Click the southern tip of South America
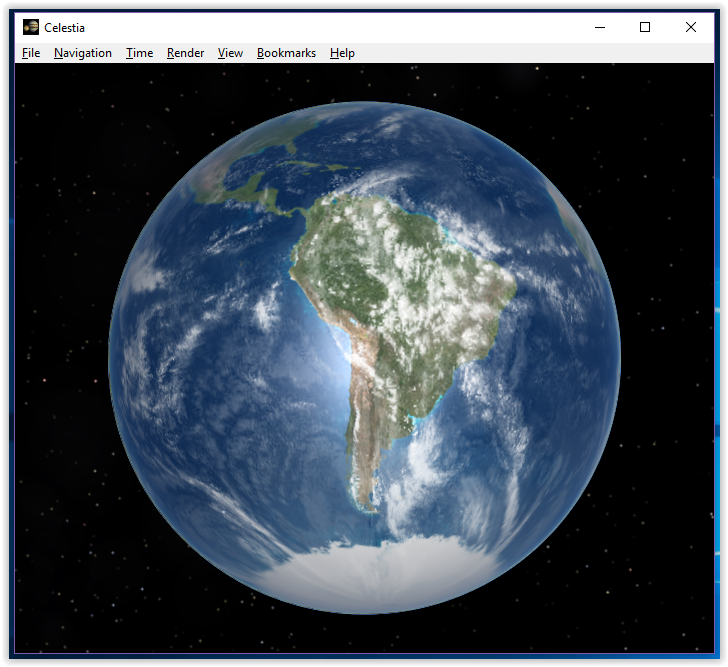 pyautogui.click(x=365, y=503)
